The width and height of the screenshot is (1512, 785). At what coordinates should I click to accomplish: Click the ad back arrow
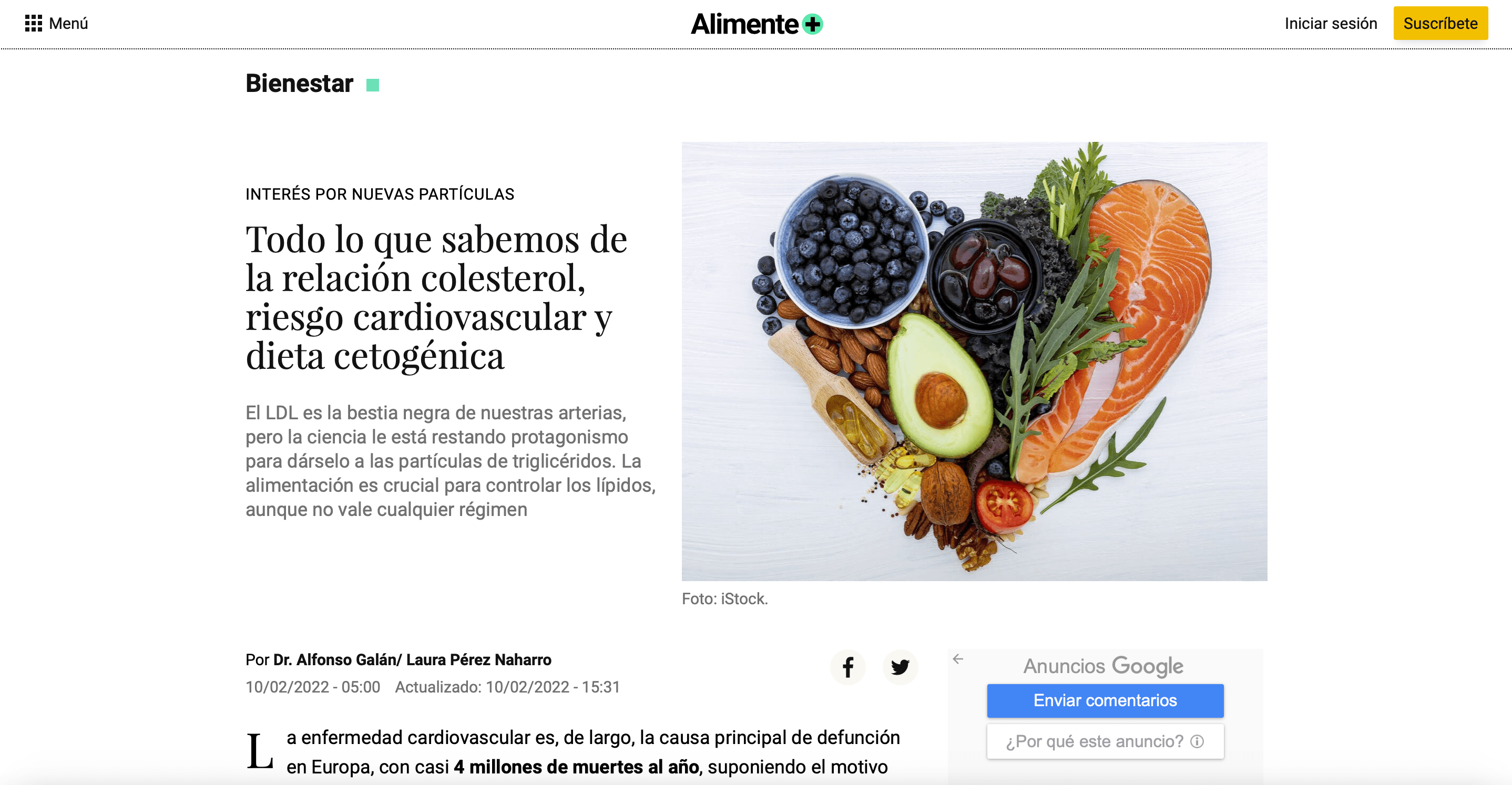pos(958,659)
